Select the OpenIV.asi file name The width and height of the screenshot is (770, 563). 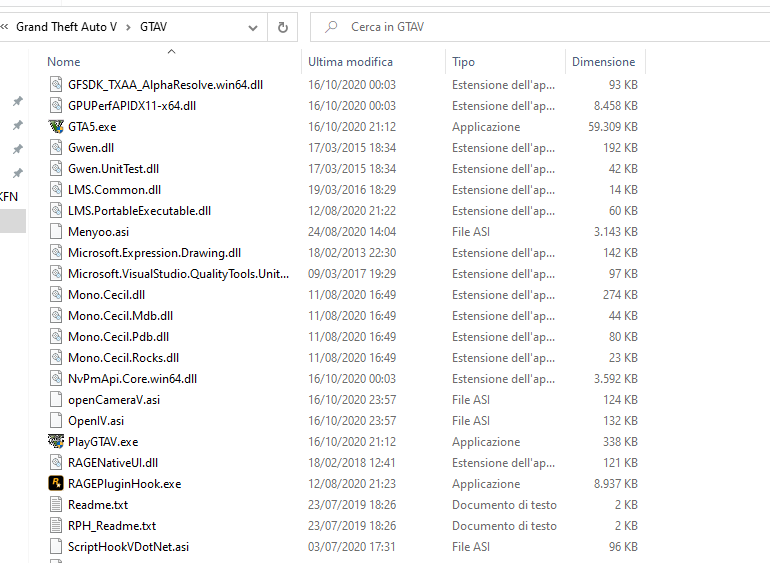[x=96, y=421]
